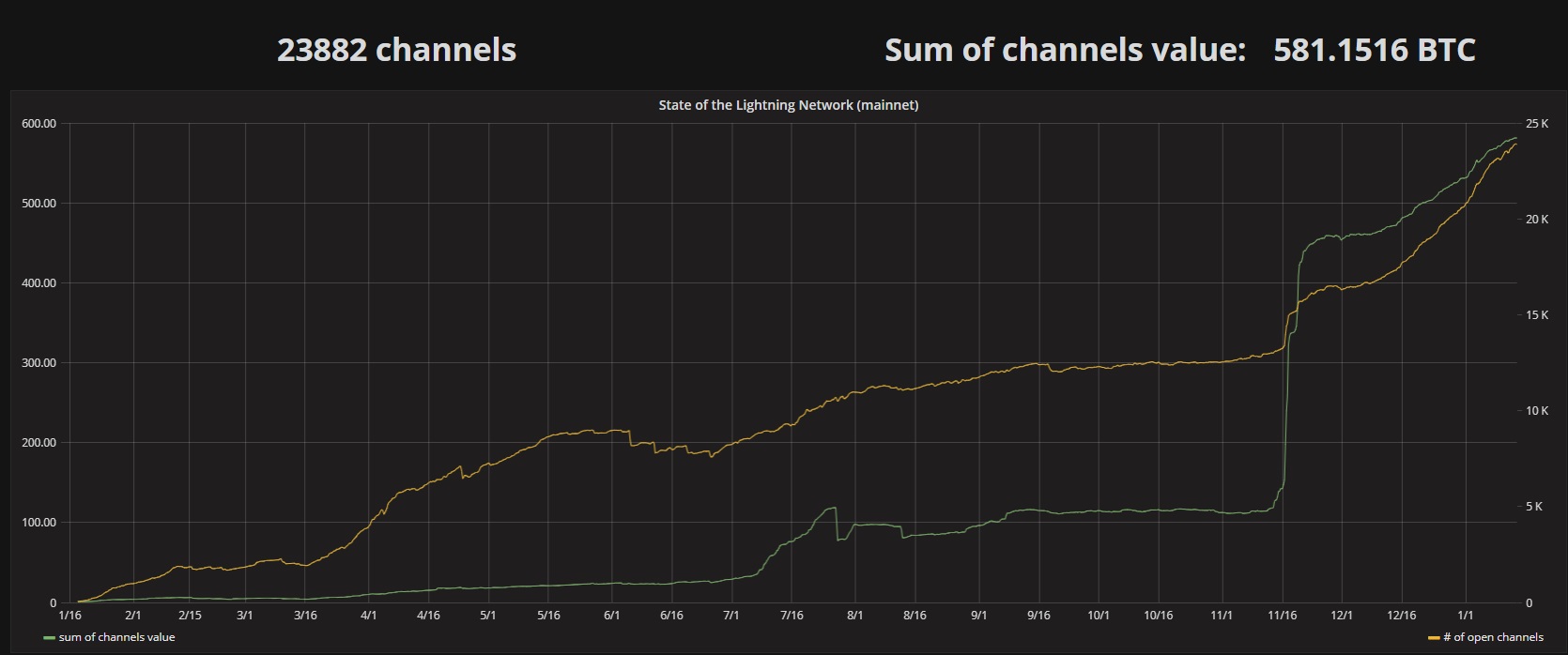Click the 2/1 date axis label
Image resolution: width=1568 pixels, height=655 pixels.
click(x=133, y=616)
